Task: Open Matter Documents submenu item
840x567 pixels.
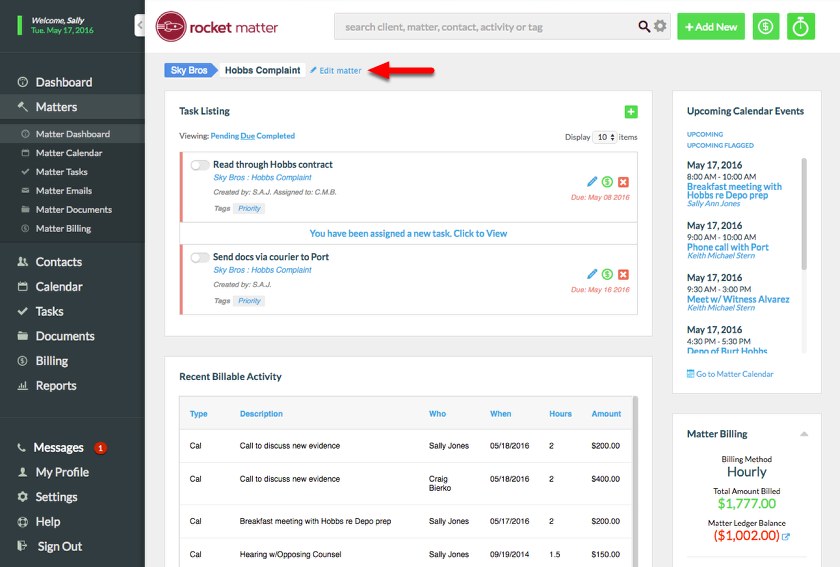Action: click(72, 210)
